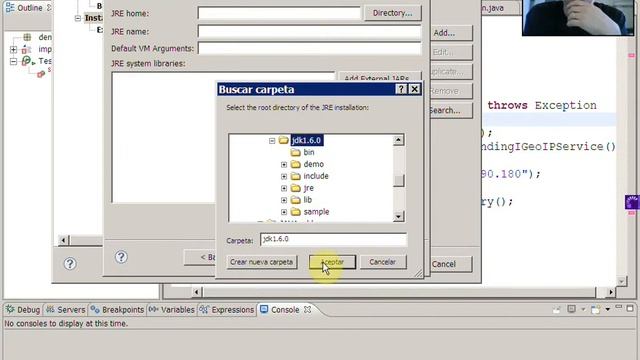The width and height of the screenshot is (640, 360).
Task: Click the bin folder icon
Action: tap(296, 152)
